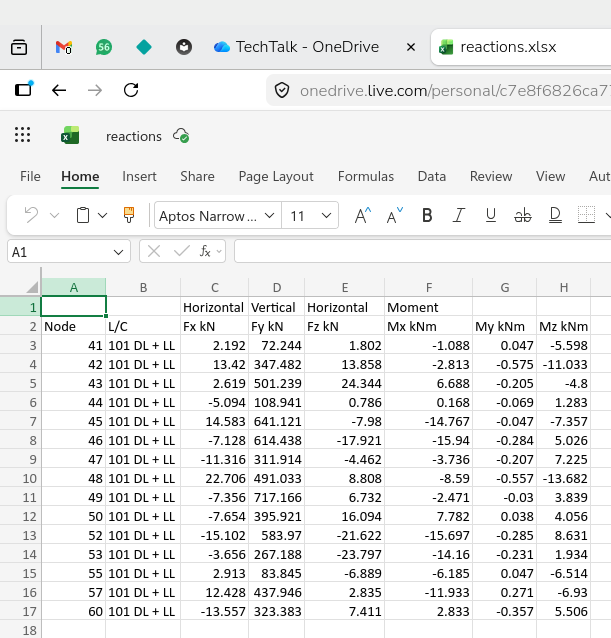Screen dimensions: 611x638
Task: Increase font size
Action: pyautogui.click(x=362, y=215)
